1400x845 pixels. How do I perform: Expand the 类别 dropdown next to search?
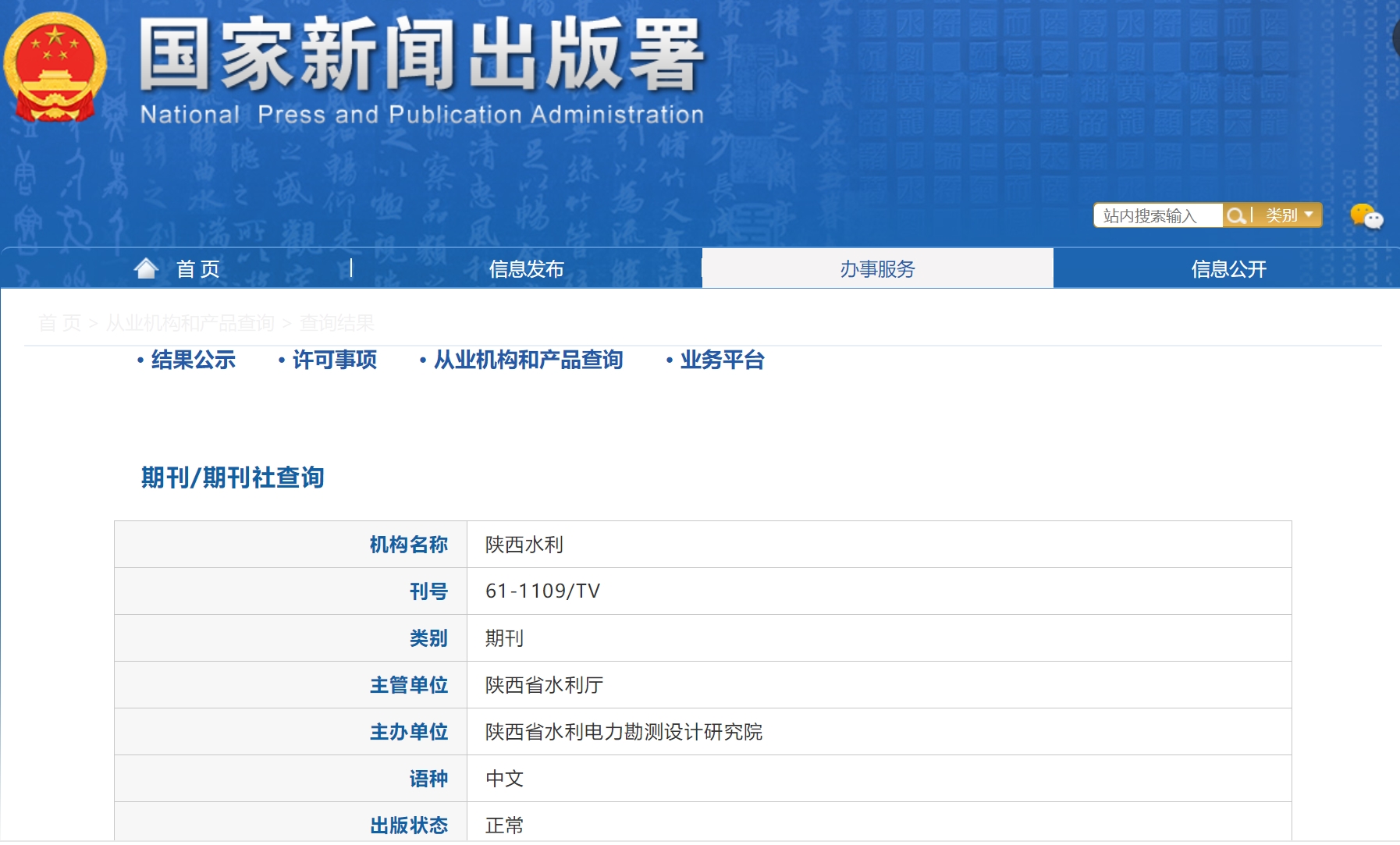click(x=1288, y=215)
